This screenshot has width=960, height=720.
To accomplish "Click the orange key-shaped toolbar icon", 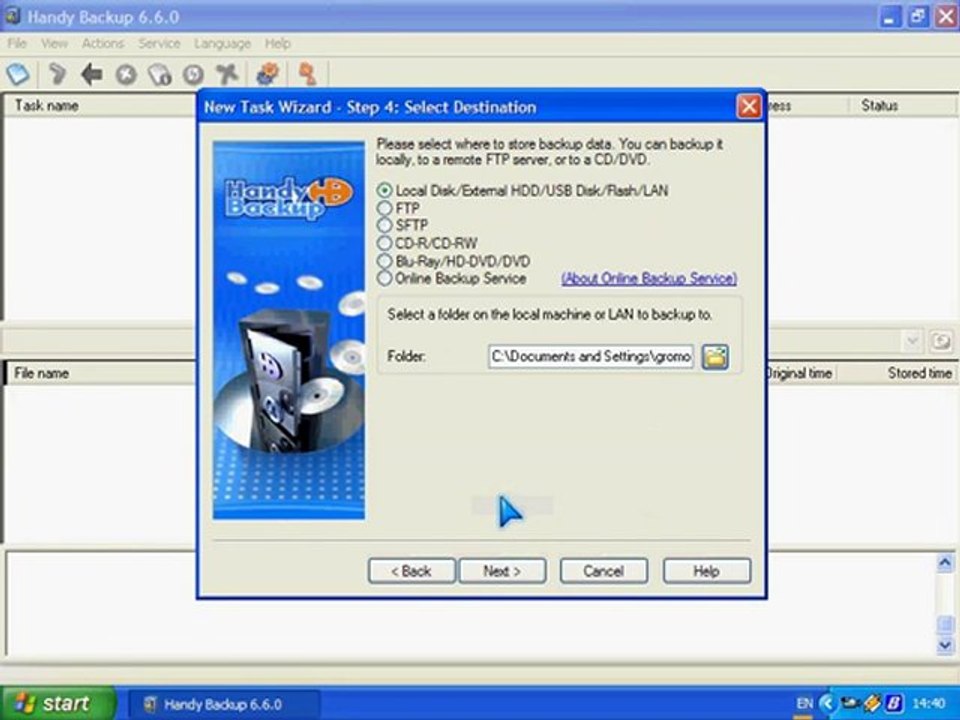I will (x=307, y=74).
